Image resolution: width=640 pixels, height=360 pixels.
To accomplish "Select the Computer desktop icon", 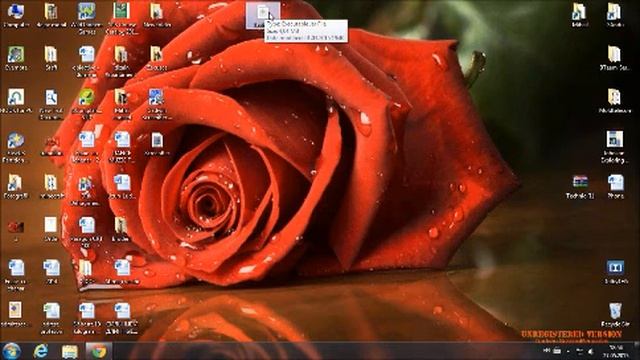I will (x=16, y=16).
